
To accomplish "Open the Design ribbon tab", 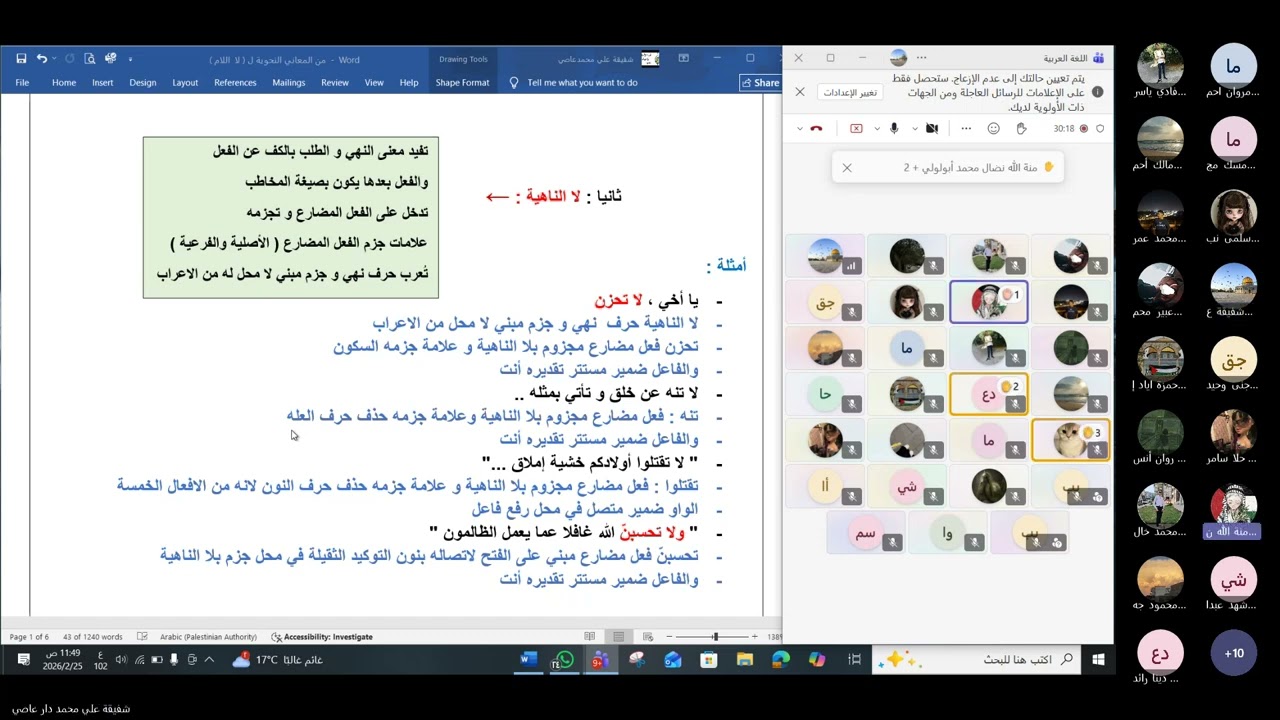I will (x=143, y=83).
